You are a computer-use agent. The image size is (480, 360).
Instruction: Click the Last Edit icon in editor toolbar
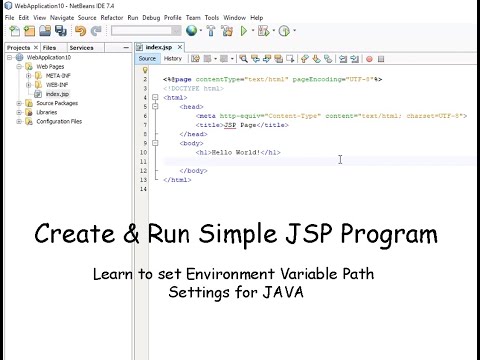pos(195,59)
